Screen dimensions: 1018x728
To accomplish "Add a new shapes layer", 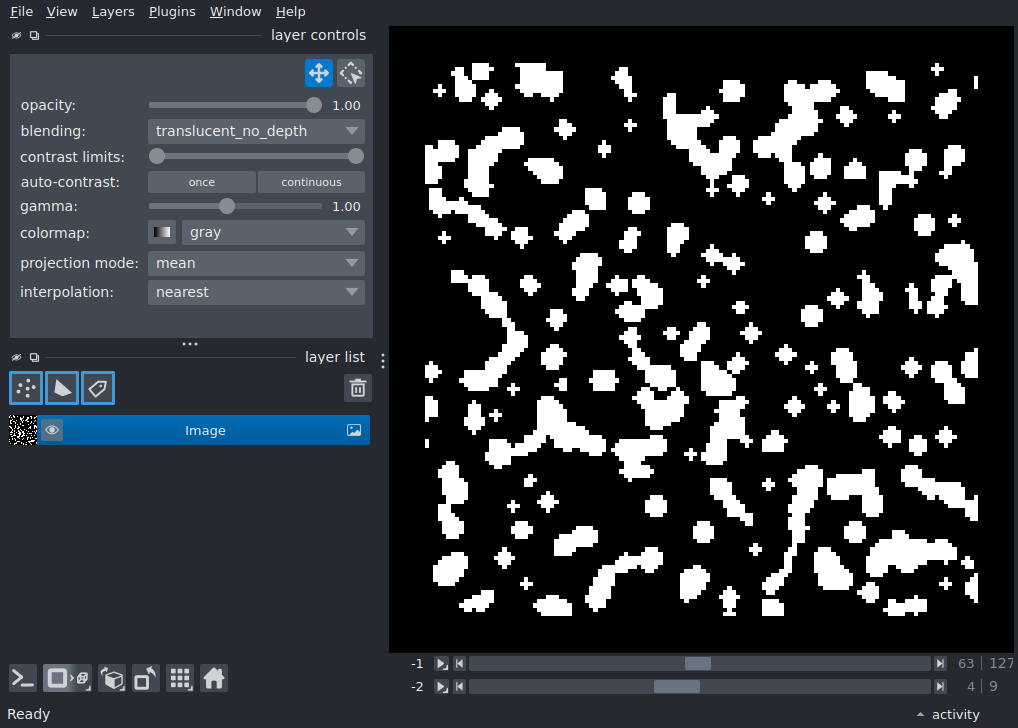I will coord(62,388).
